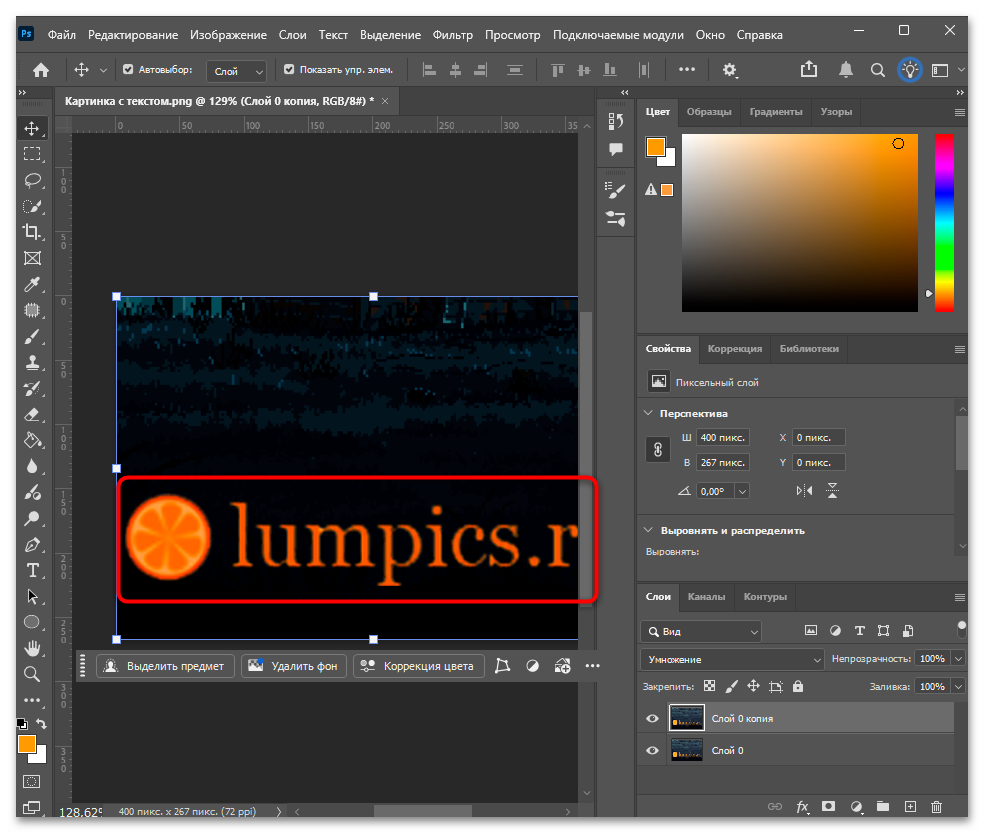Open the Share icon in options bar
The image size is (984, 833).
[809, 70]
